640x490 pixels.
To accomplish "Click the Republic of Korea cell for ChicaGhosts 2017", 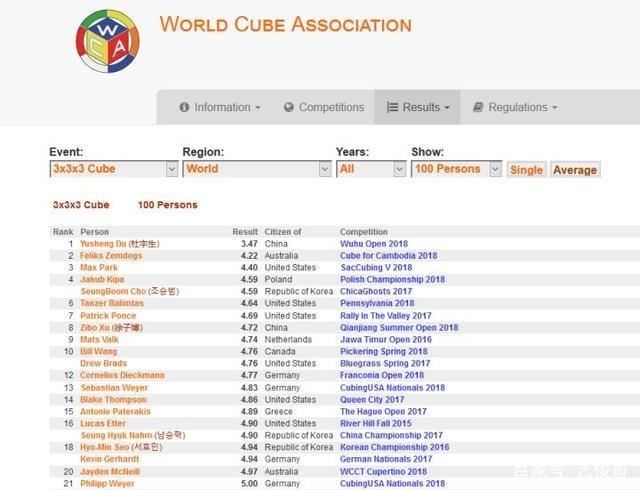I will [299, 291].
